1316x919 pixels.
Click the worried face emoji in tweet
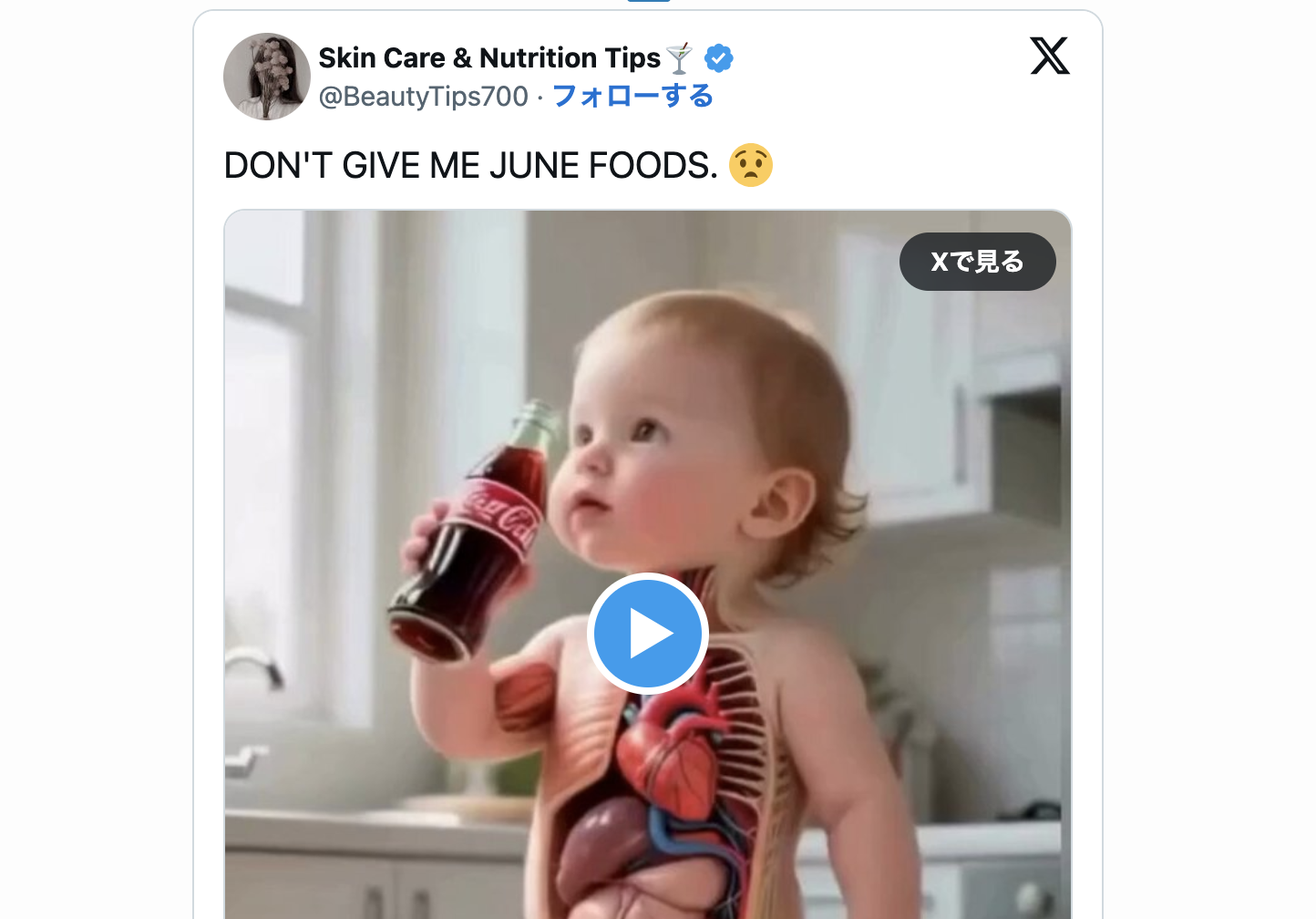tap(751, 165)
